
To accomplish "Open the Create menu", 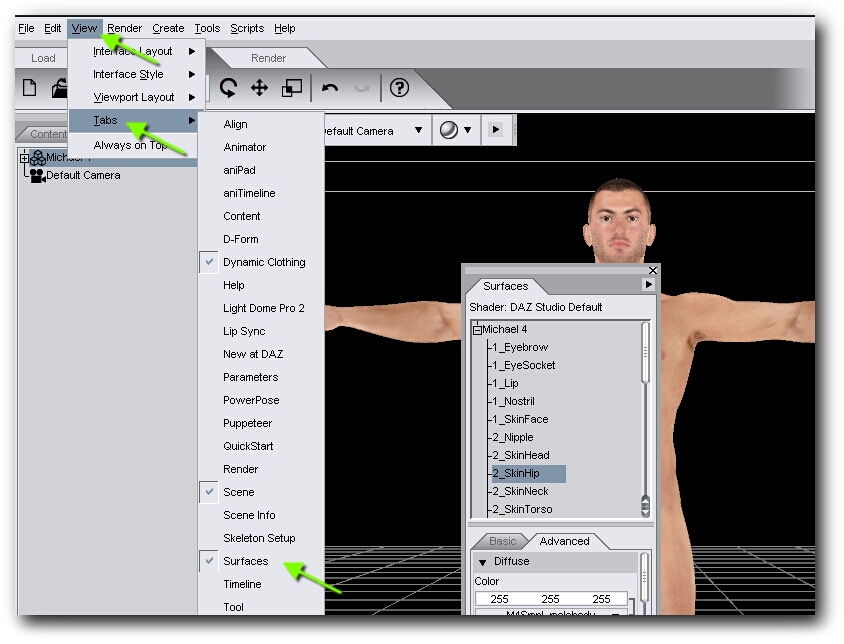I will 168,28.
